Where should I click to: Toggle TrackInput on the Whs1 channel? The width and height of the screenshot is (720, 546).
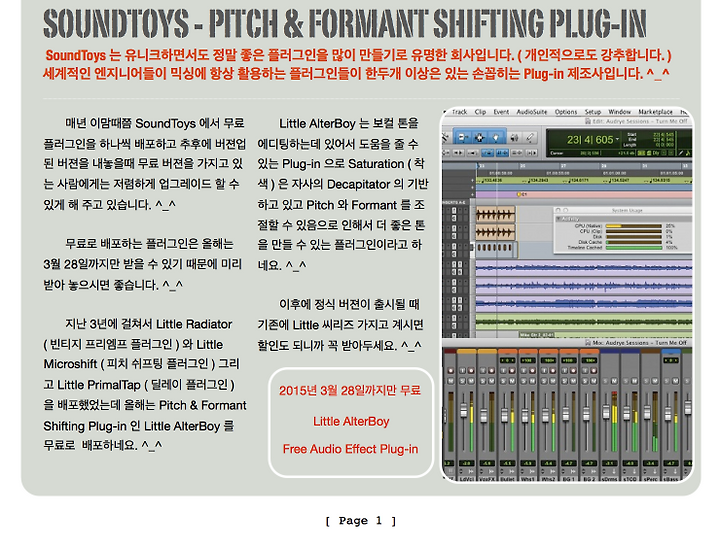(x=523, y=371)
